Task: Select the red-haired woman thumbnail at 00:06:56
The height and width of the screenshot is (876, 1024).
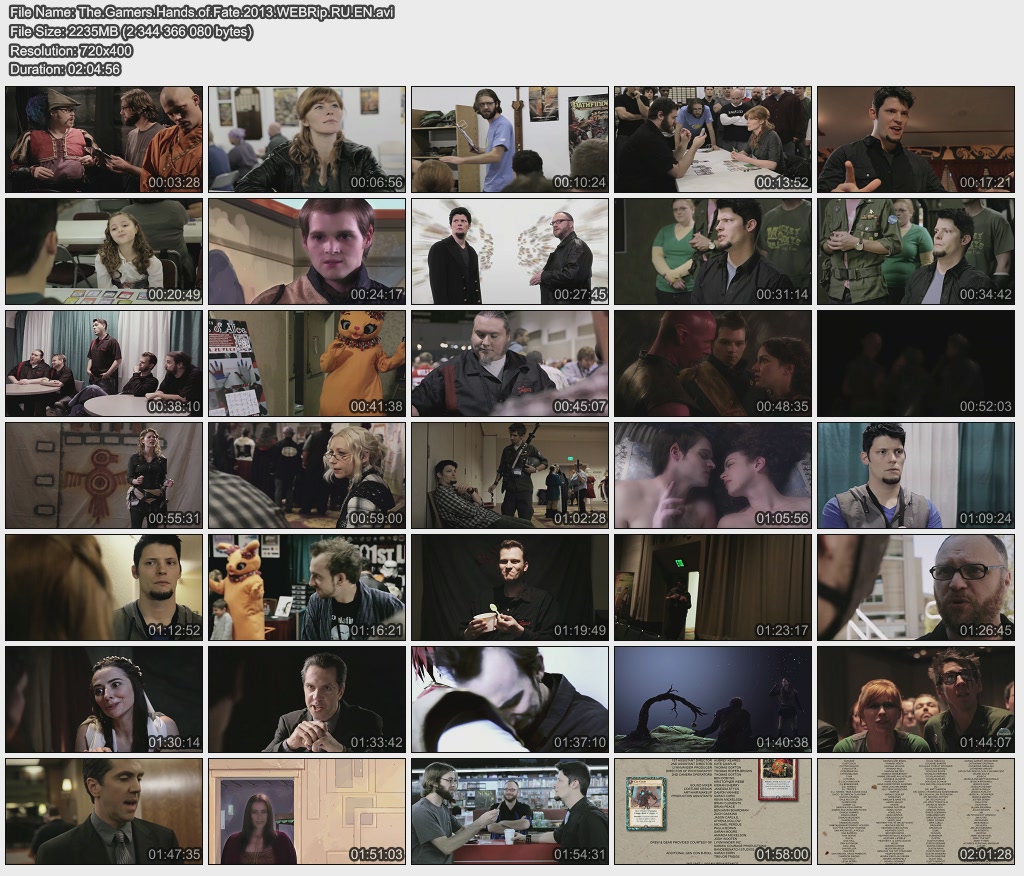Action: (x=307, y=139)
